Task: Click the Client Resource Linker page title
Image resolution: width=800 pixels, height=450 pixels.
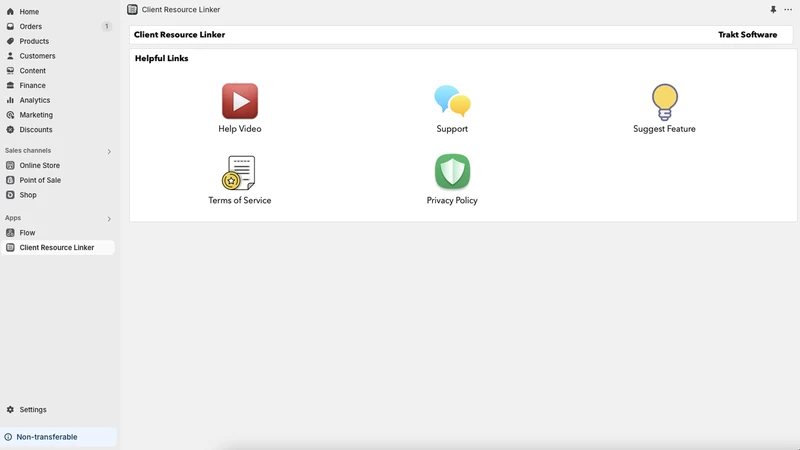Action: (x=179, y=35)
